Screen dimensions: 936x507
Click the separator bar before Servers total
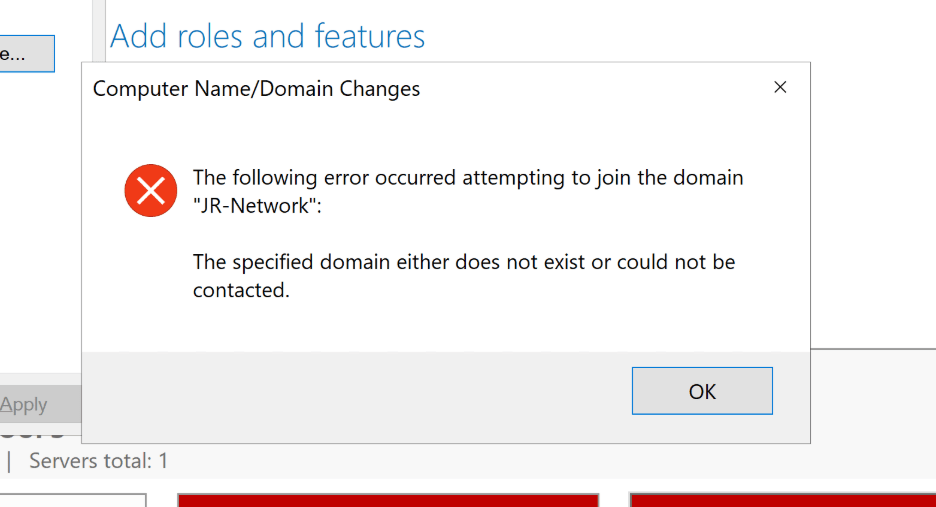click(x=10, y=461)
